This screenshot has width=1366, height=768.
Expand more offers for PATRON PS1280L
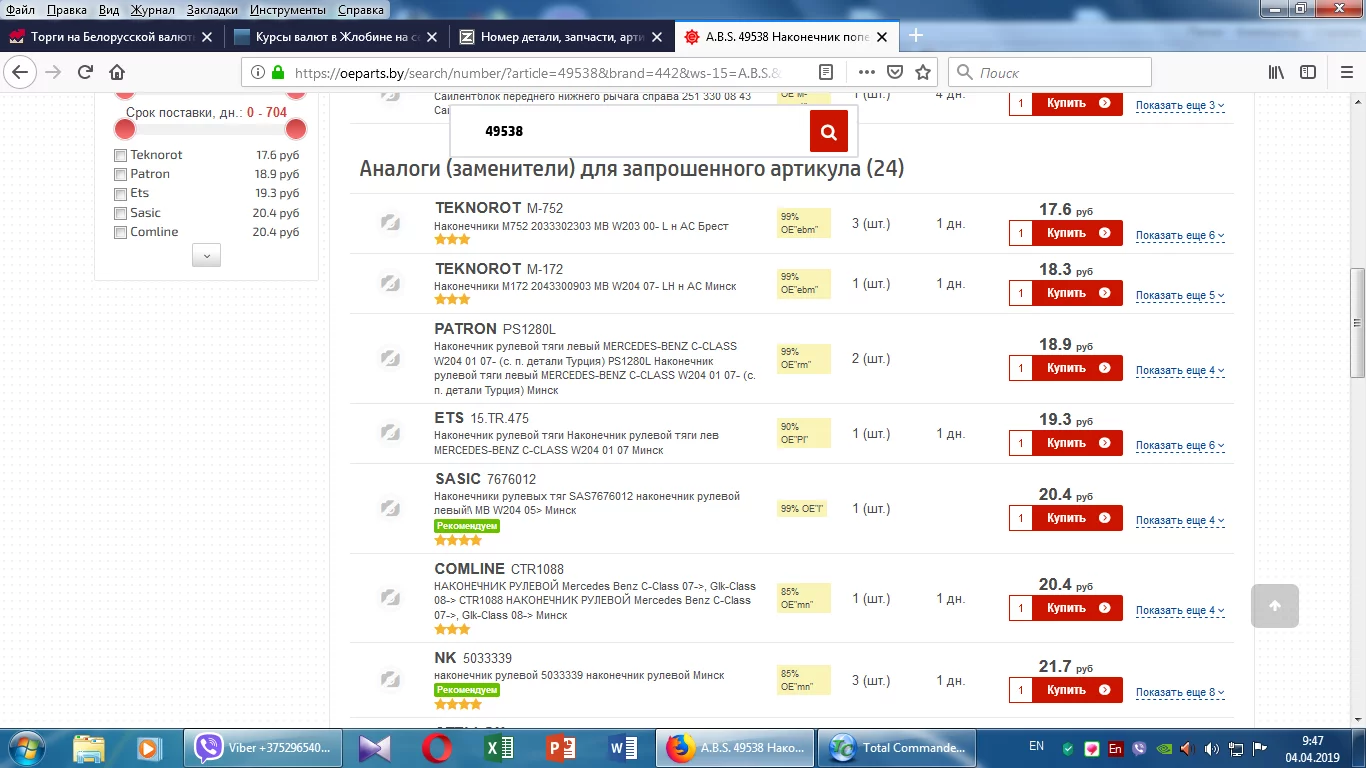1180,371
